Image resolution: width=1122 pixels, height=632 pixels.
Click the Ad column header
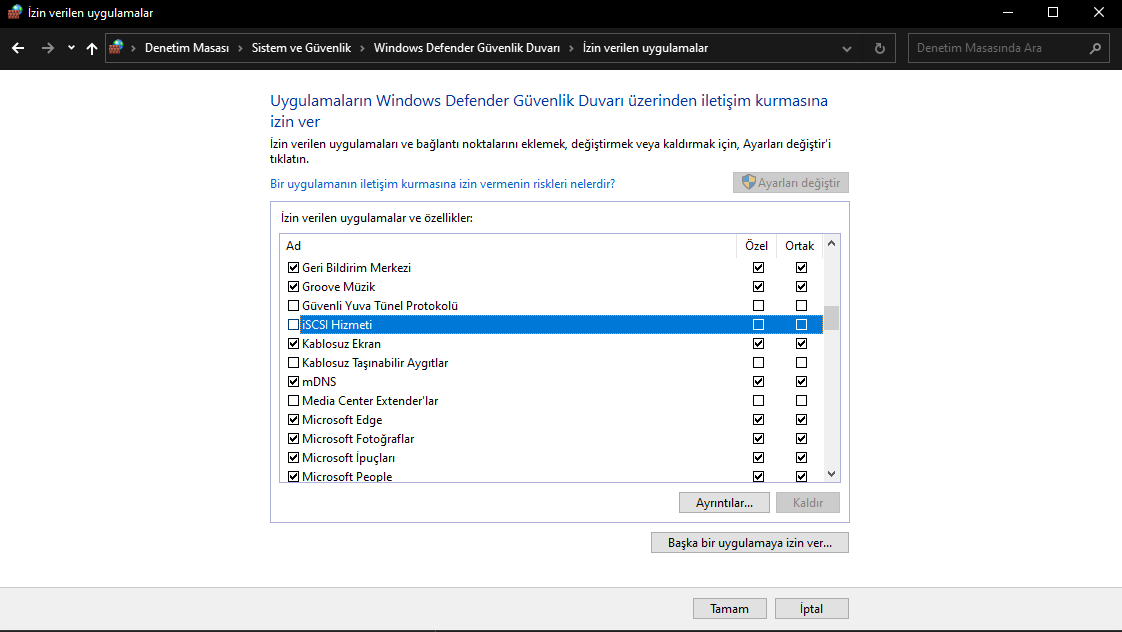(507, 245)
